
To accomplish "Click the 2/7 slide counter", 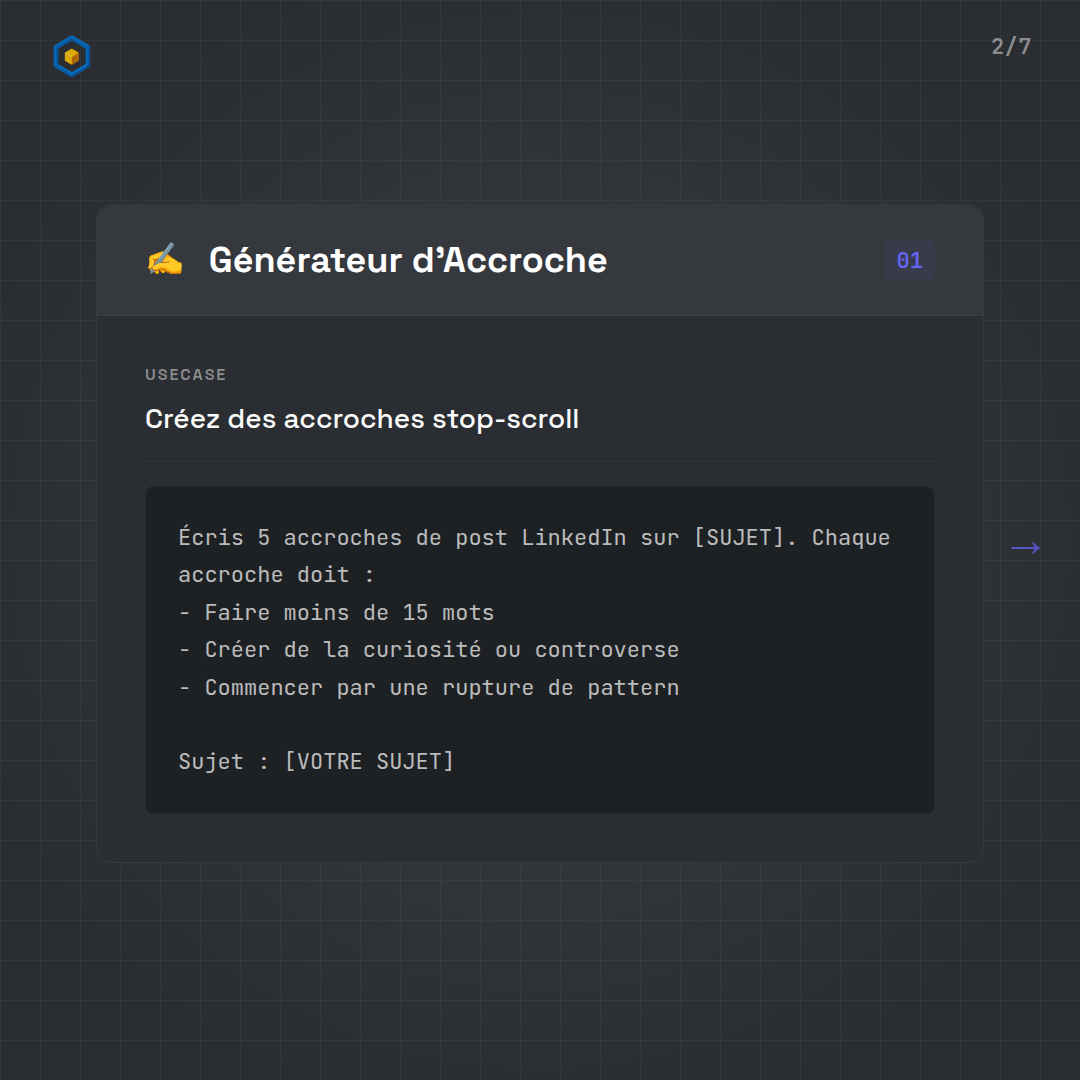I will click(x=1011, y=47).
